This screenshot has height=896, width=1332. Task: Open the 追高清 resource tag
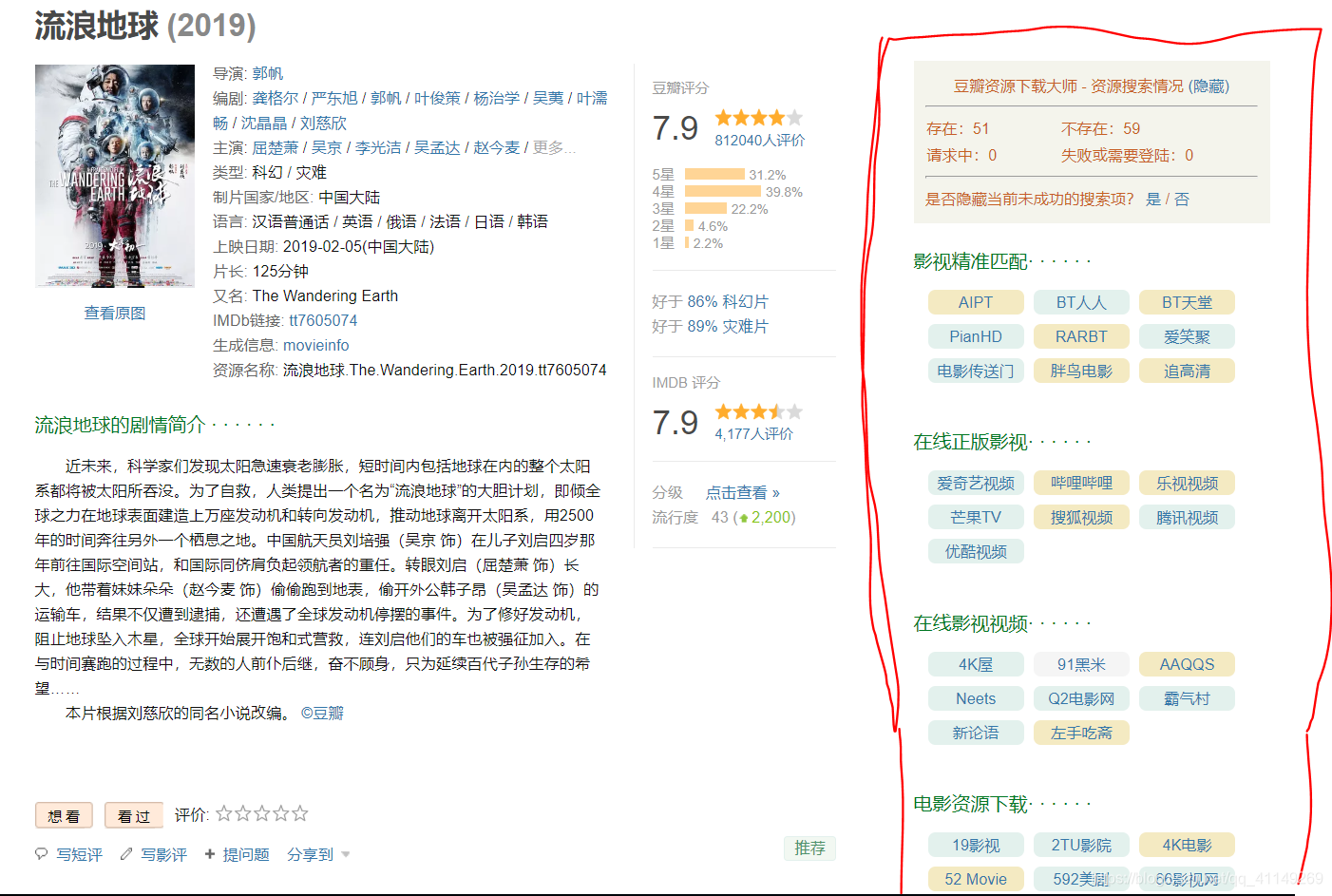[1187, 371]
